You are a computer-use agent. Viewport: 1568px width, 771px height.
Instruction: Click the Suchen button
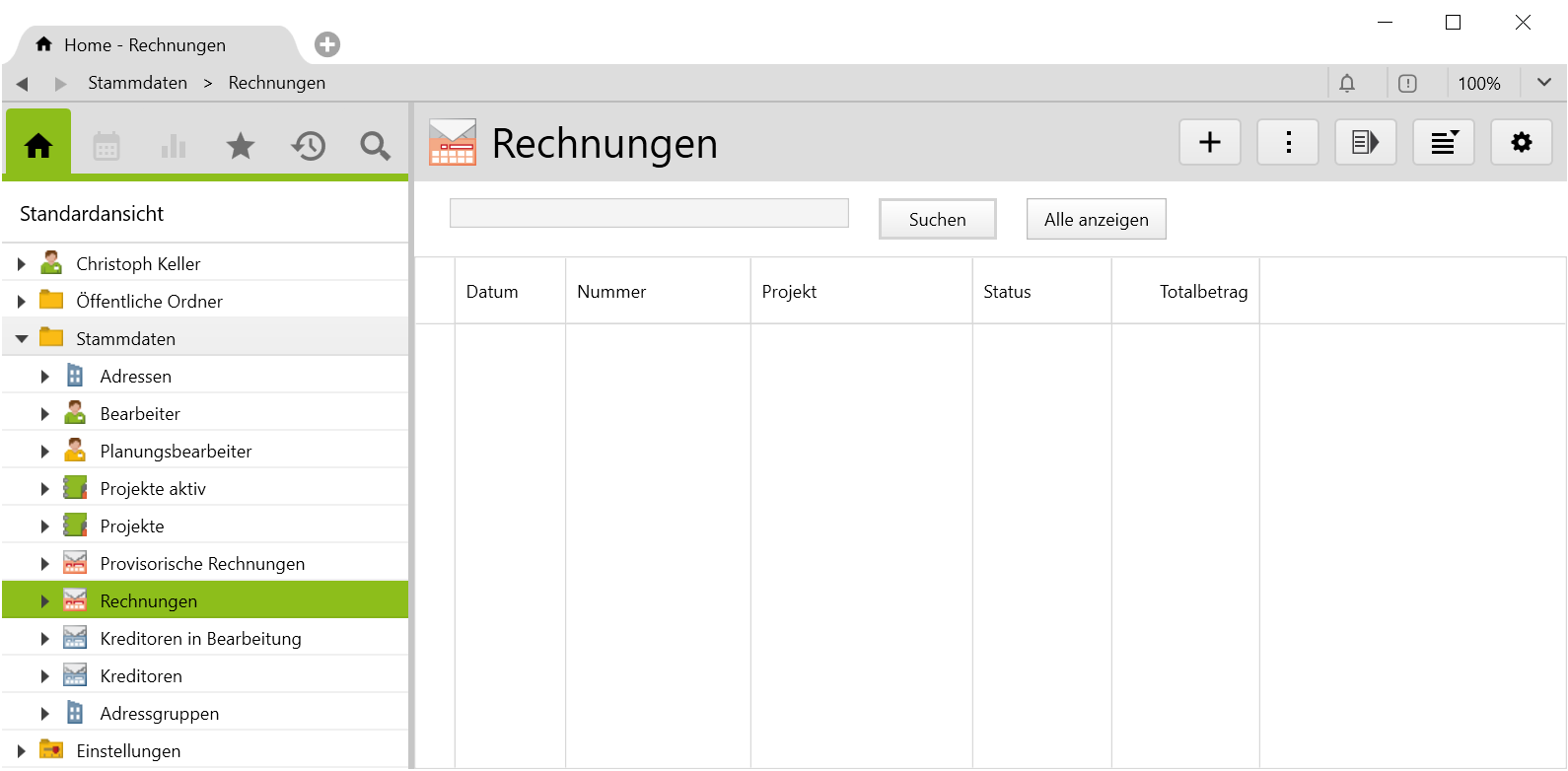click(x=937, y=220)
